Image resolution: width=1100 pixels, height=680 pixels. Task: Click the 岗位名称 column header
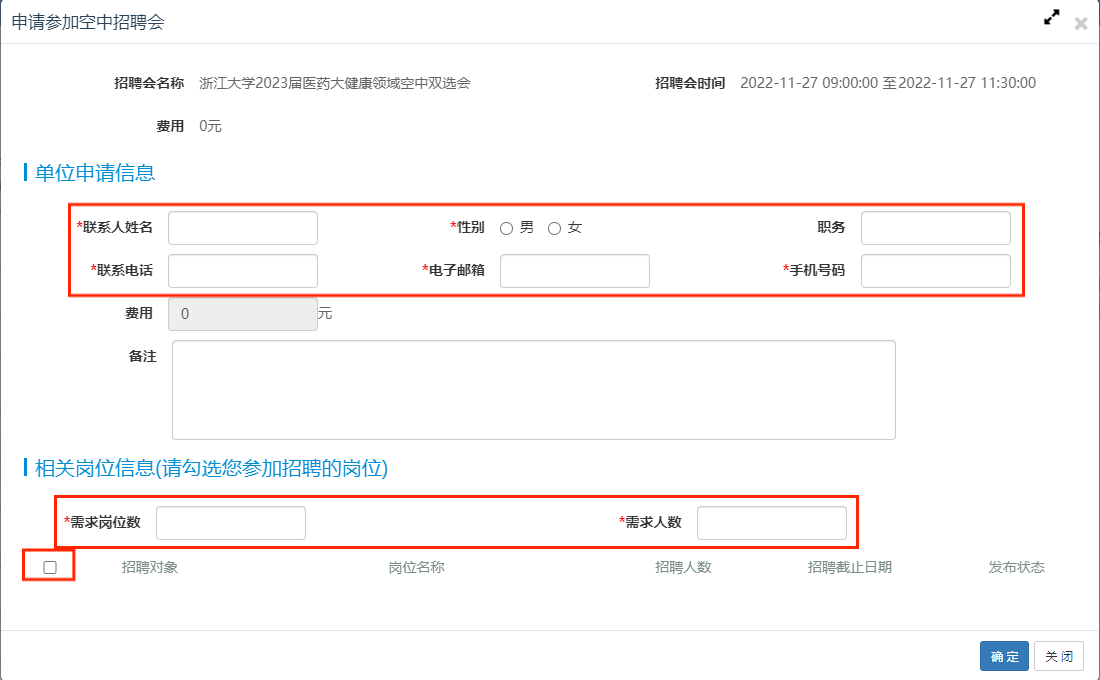click(x=416, y=567)
